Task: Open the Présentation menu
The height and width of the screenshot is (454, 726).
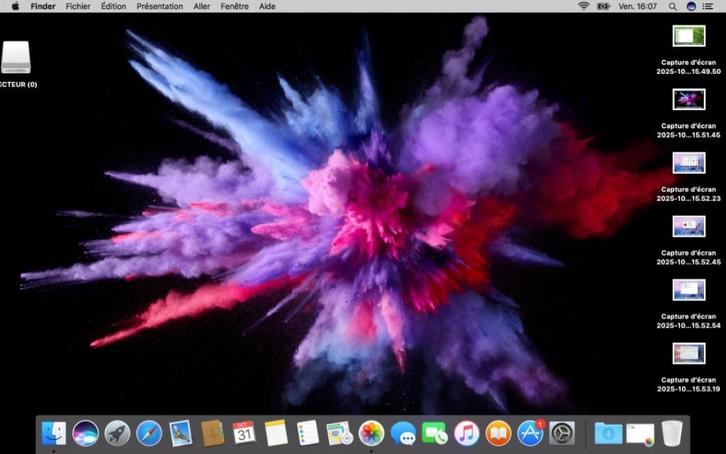Action: [160, 6]
